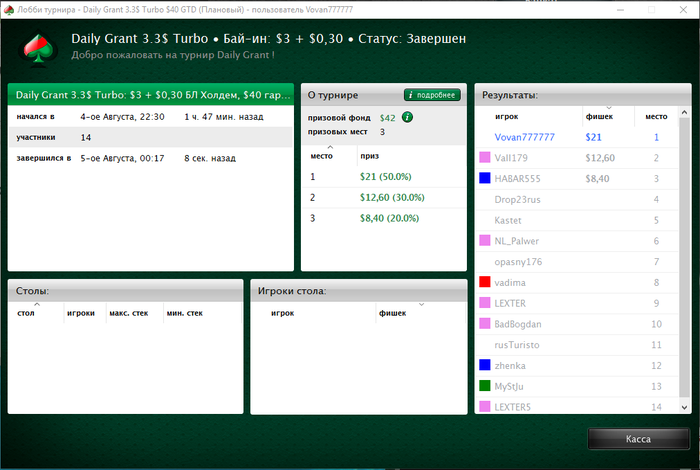Select first place prize '$21 (50.0%)'
700x470 pixels.
[x=386, y=177]
